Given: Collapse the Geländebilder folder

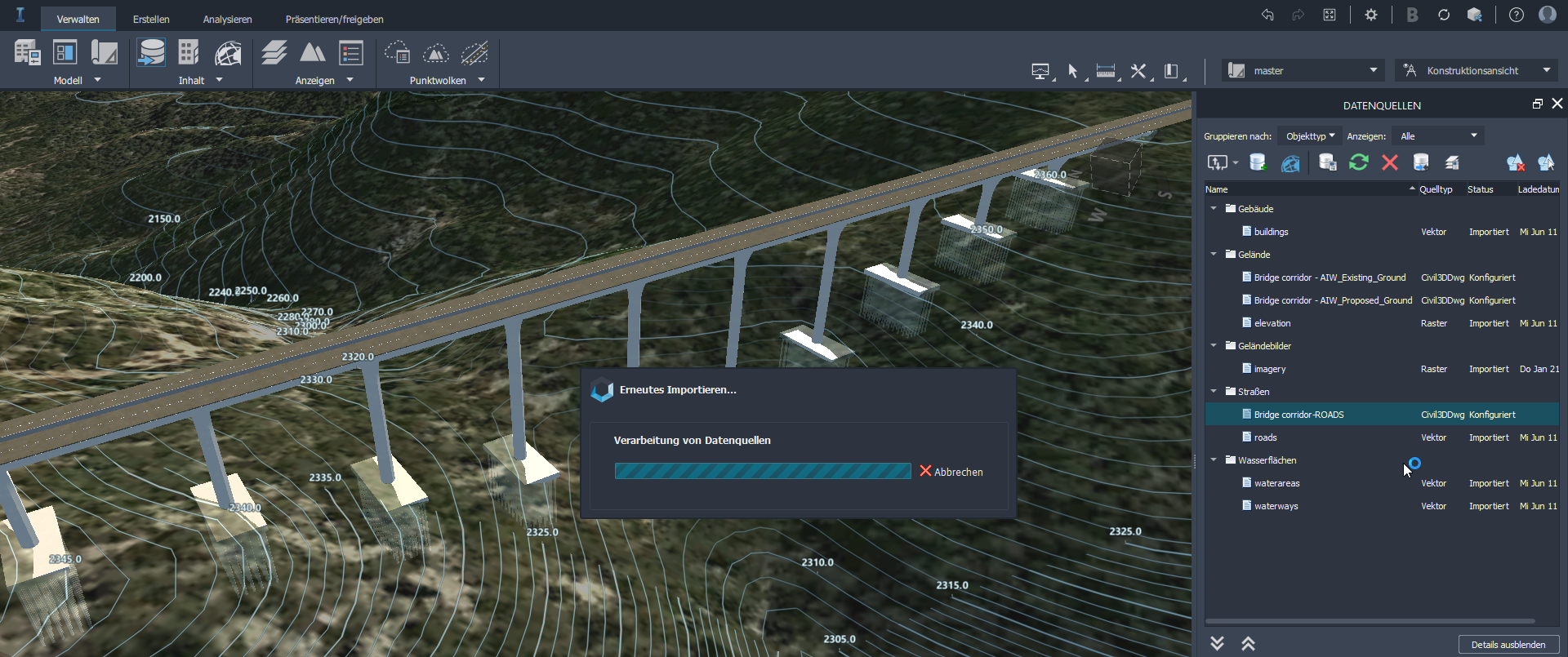Looking at the screenshot, I should pos(1214,346).
